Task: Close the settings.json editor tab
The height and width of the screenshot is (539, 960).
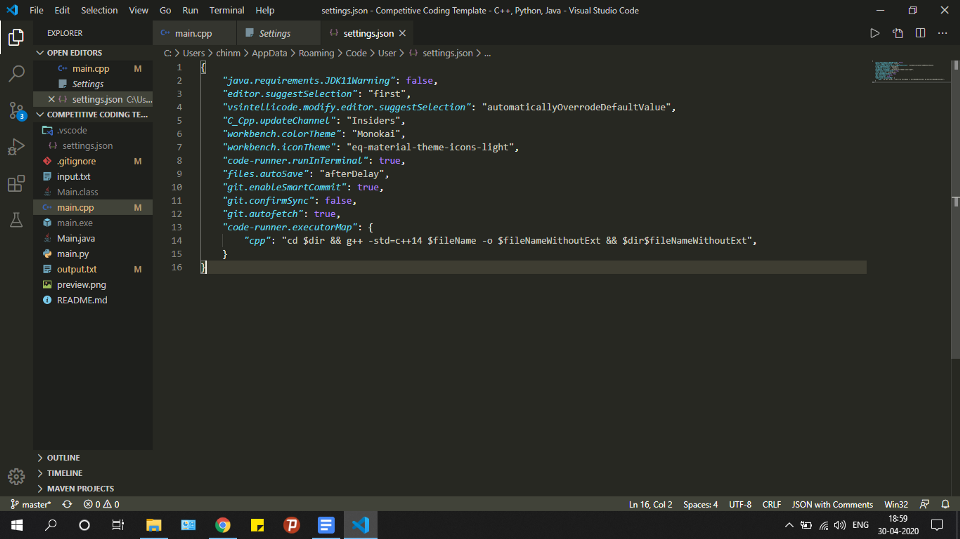Action: 402,33
